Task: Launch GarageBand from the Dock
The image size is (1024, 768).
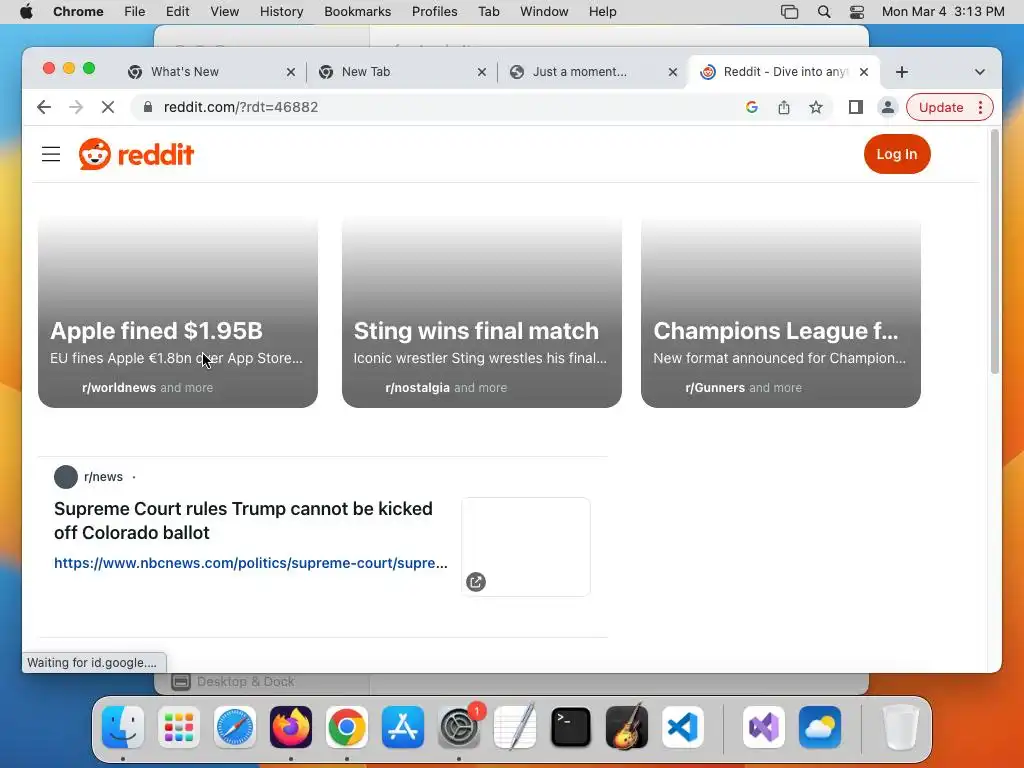Action: 627,726
